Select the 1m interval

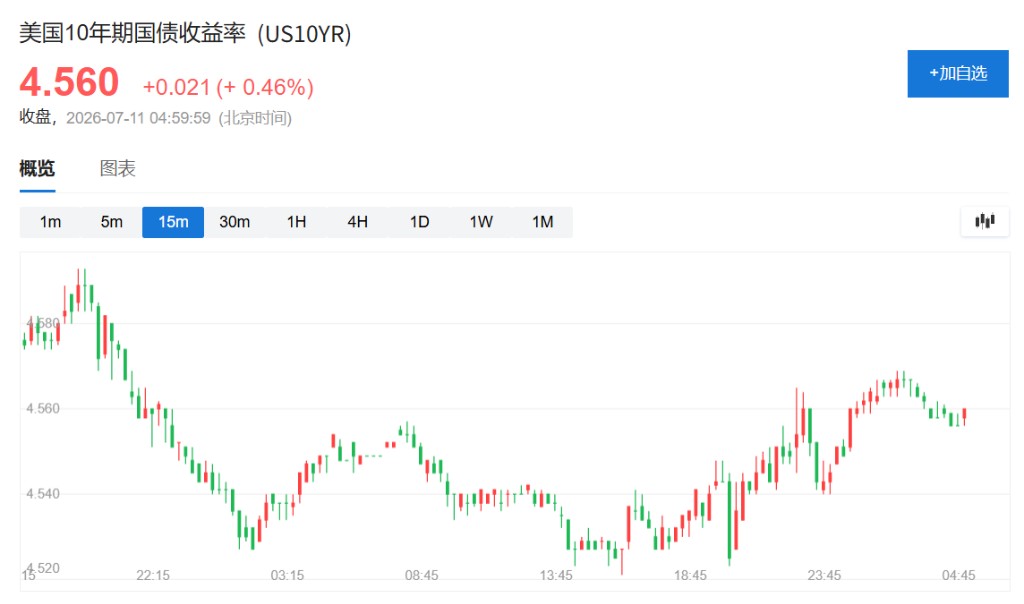[x=50, y=222]
